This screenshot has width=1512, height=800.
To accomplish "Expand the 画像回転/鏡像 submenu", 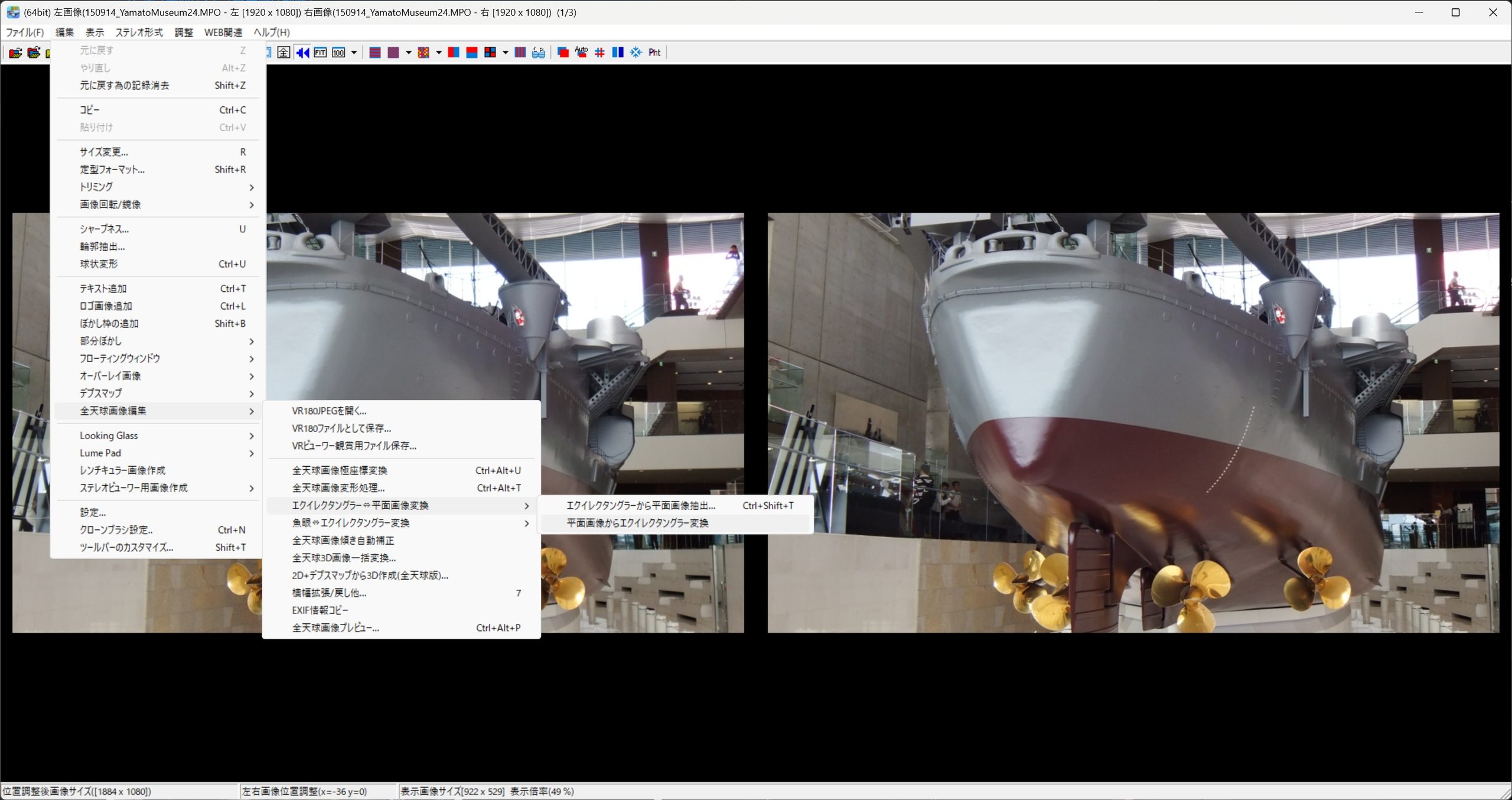I will (158, 204).
